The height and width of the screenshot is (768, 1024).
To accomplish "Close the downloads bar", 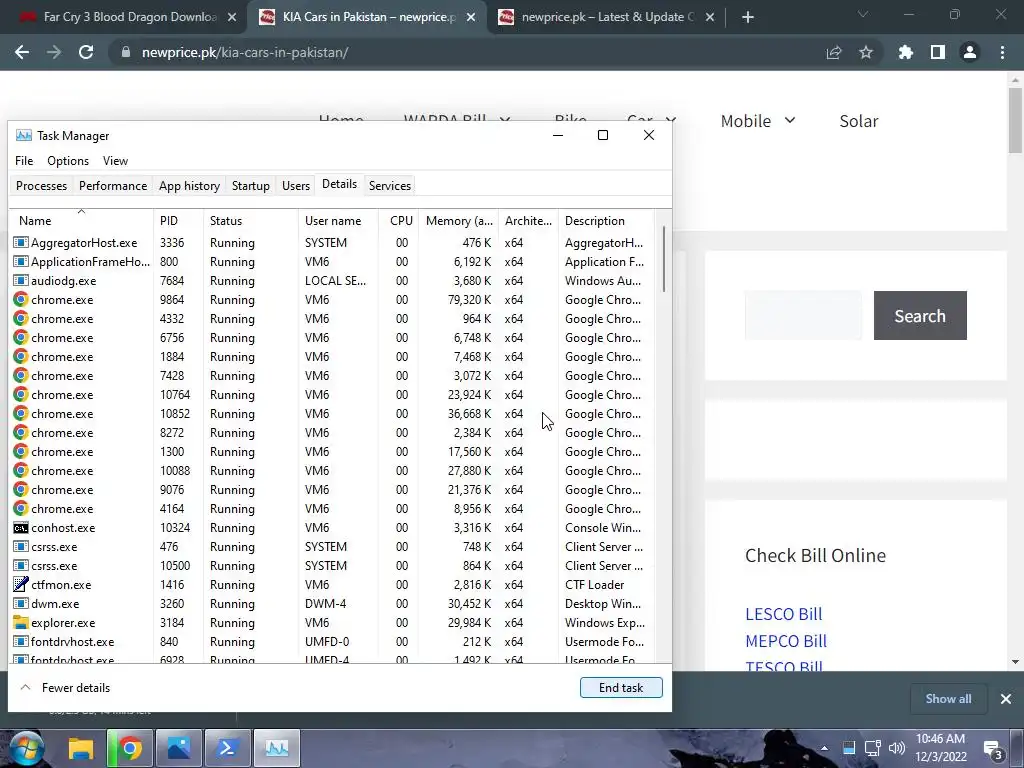I will 1006,699.
